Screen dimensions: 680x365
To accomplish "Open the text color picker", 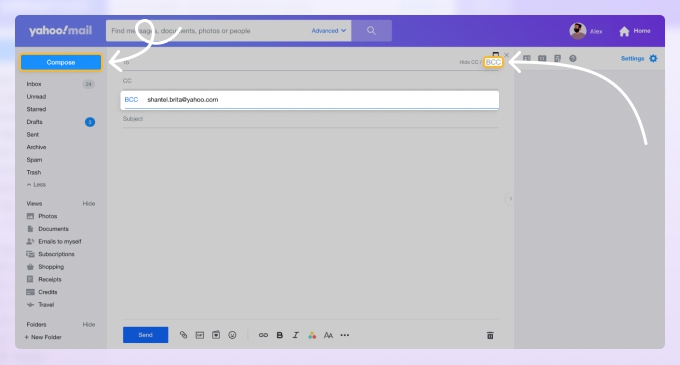I will click(312, 335).
